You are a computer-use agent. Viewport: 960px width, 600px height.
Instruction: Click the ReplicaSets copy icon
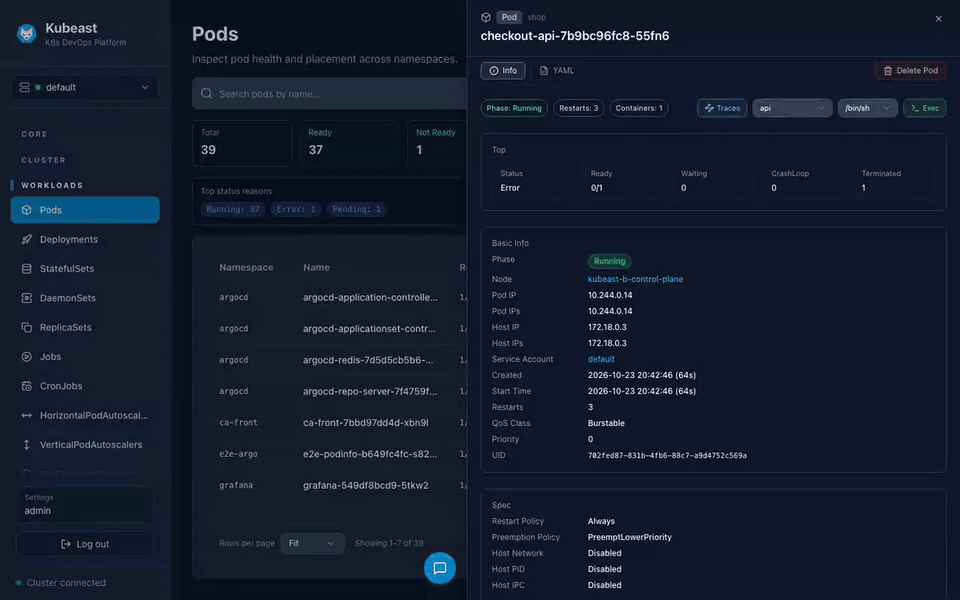tap(26, 328)
